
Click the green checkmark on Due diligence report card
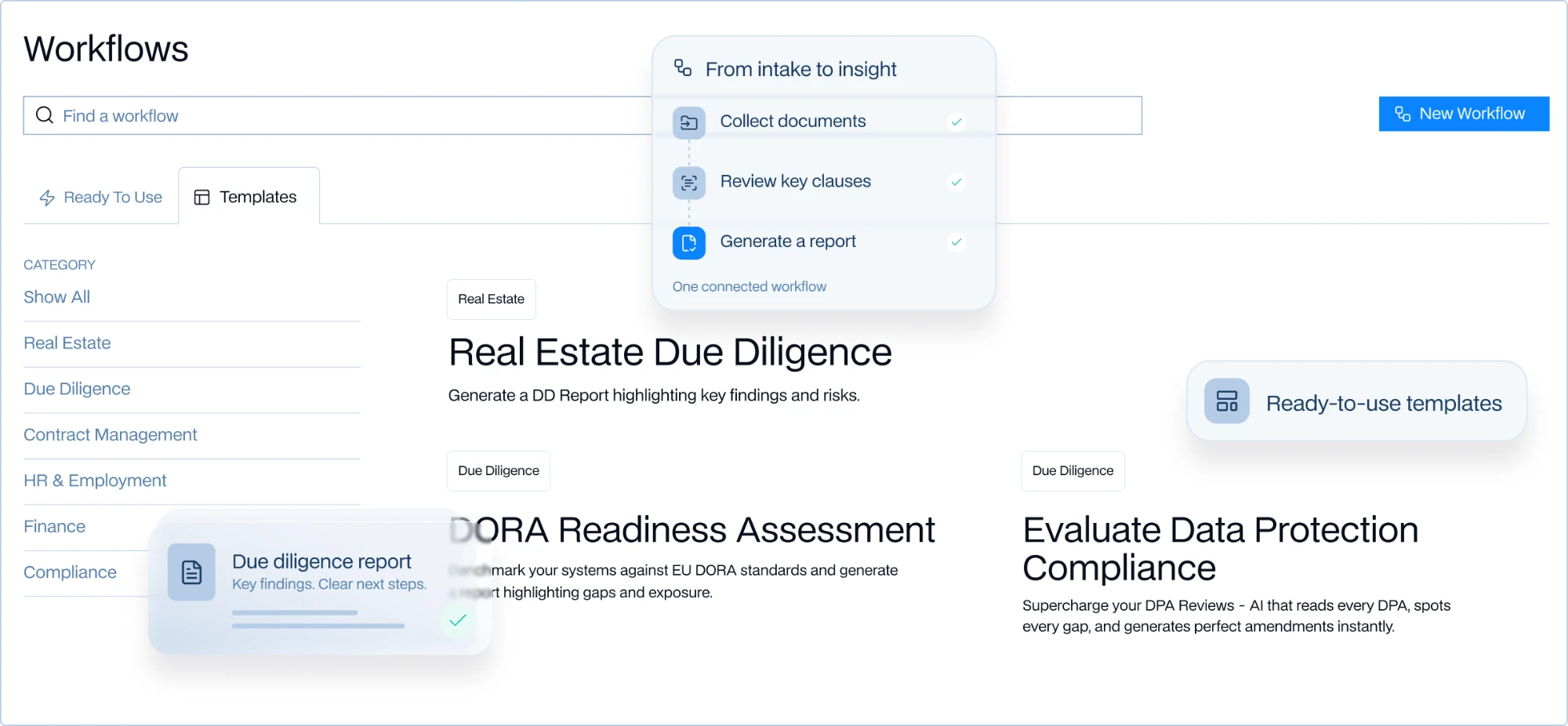pyautogui.click(x=458, y=620)
